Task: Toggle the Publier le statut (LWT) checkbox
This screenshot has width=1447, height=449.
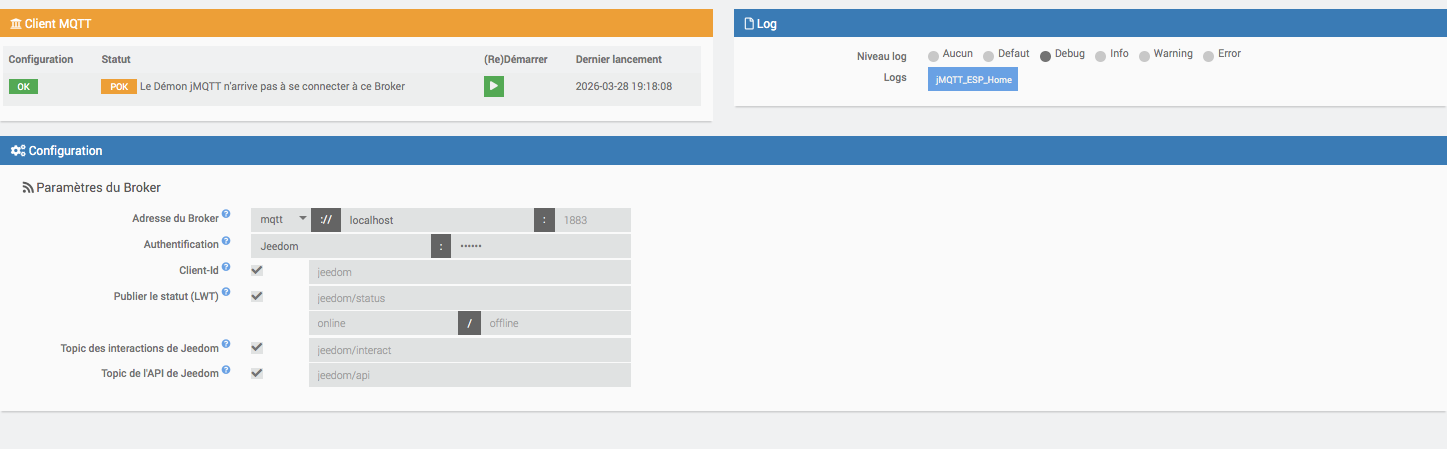Action: pyautogui.click(x=257, y=296)
